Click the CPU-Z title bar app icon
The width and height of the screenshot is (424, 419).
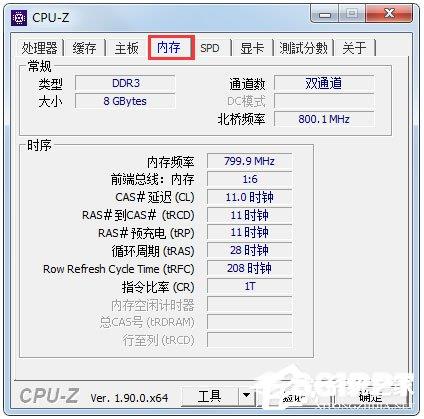point(19,18)
